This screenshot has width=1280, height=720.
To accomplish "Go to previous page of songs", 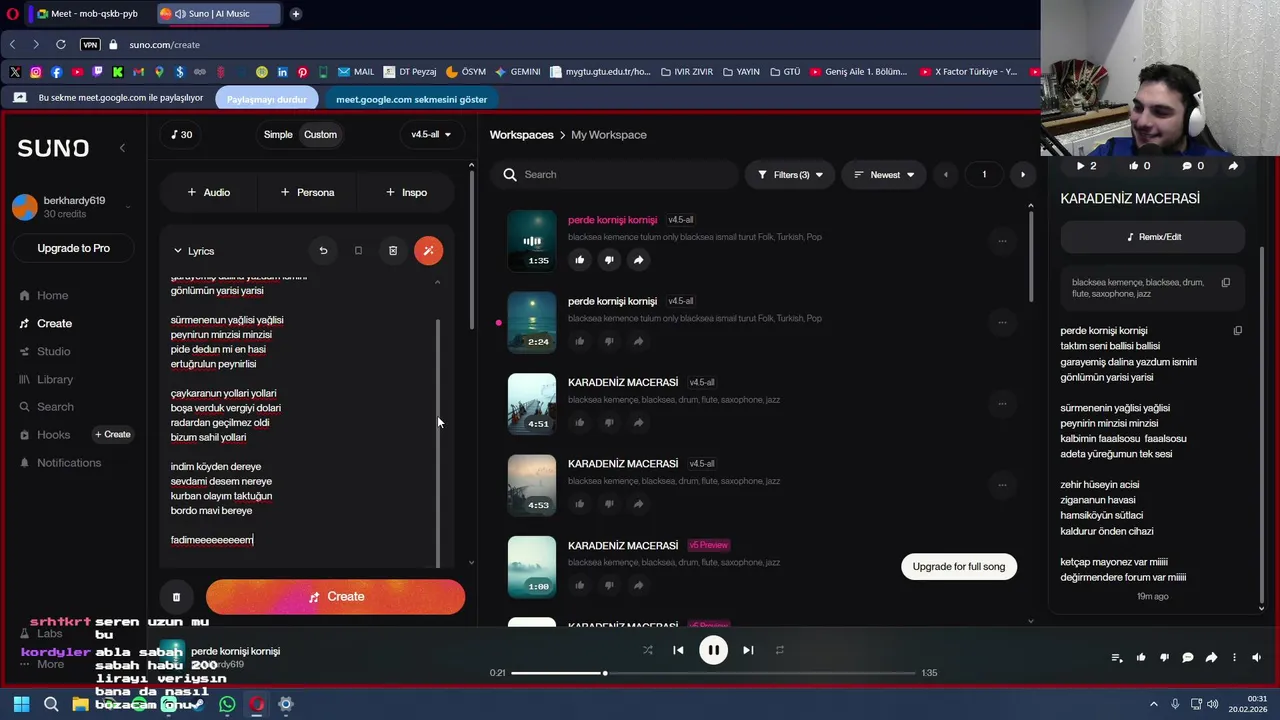I will 946,174.
